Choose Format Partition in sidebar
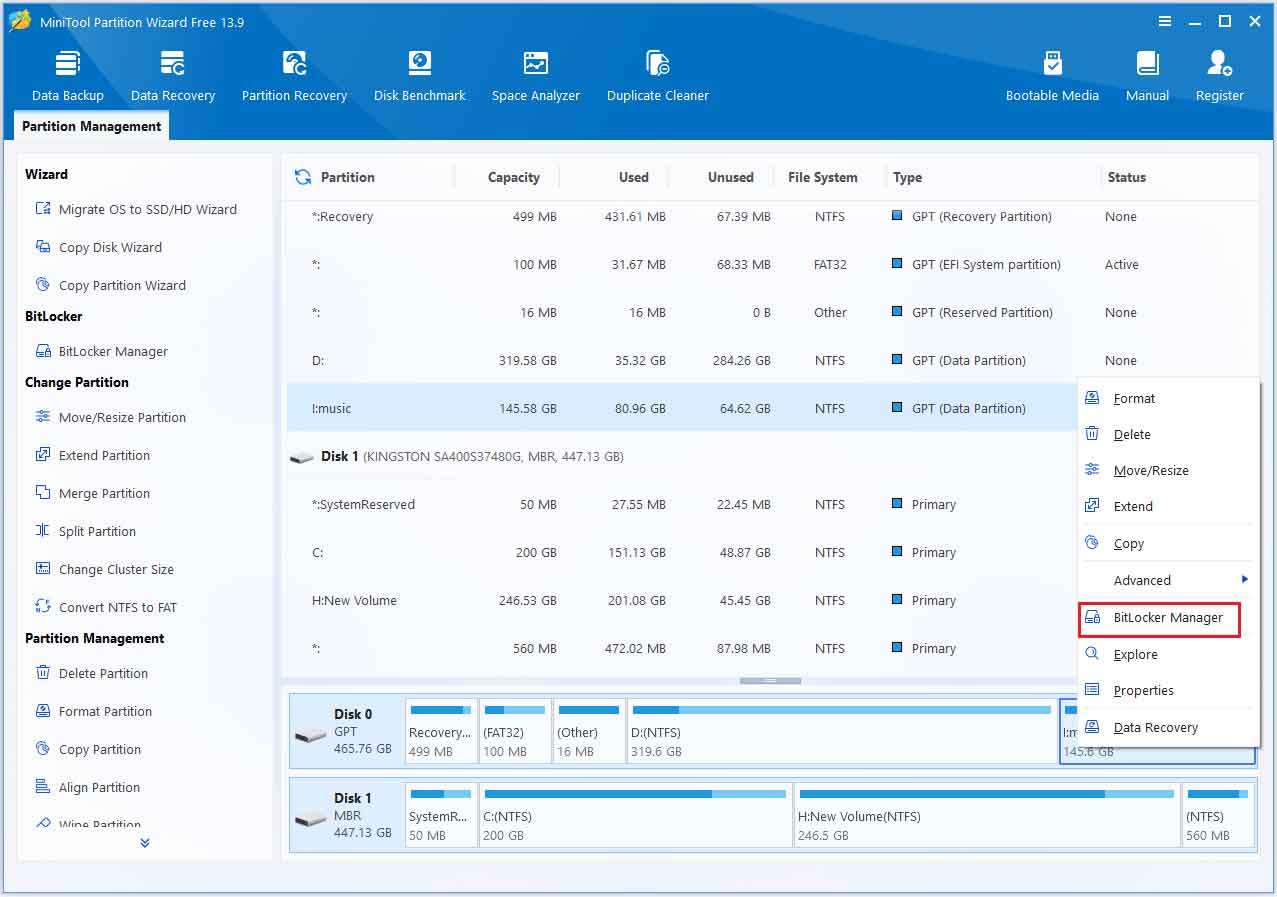The height and width of the screenshot is (897, 1277). click(94, 711)
